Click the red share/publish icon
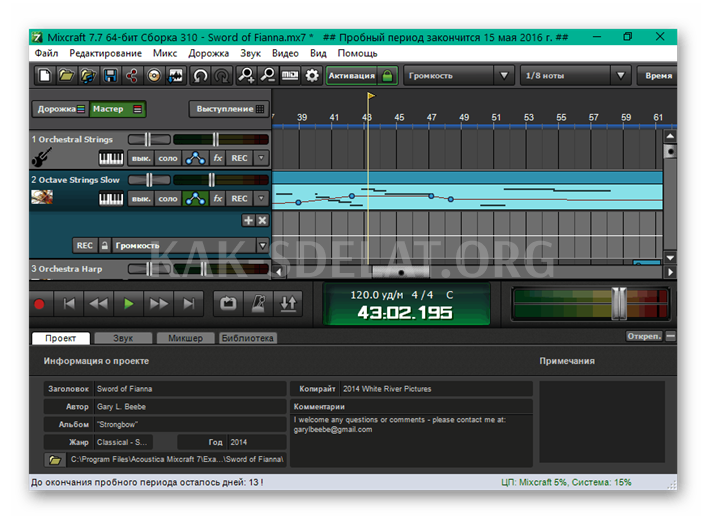 click(x=132, y=76)
